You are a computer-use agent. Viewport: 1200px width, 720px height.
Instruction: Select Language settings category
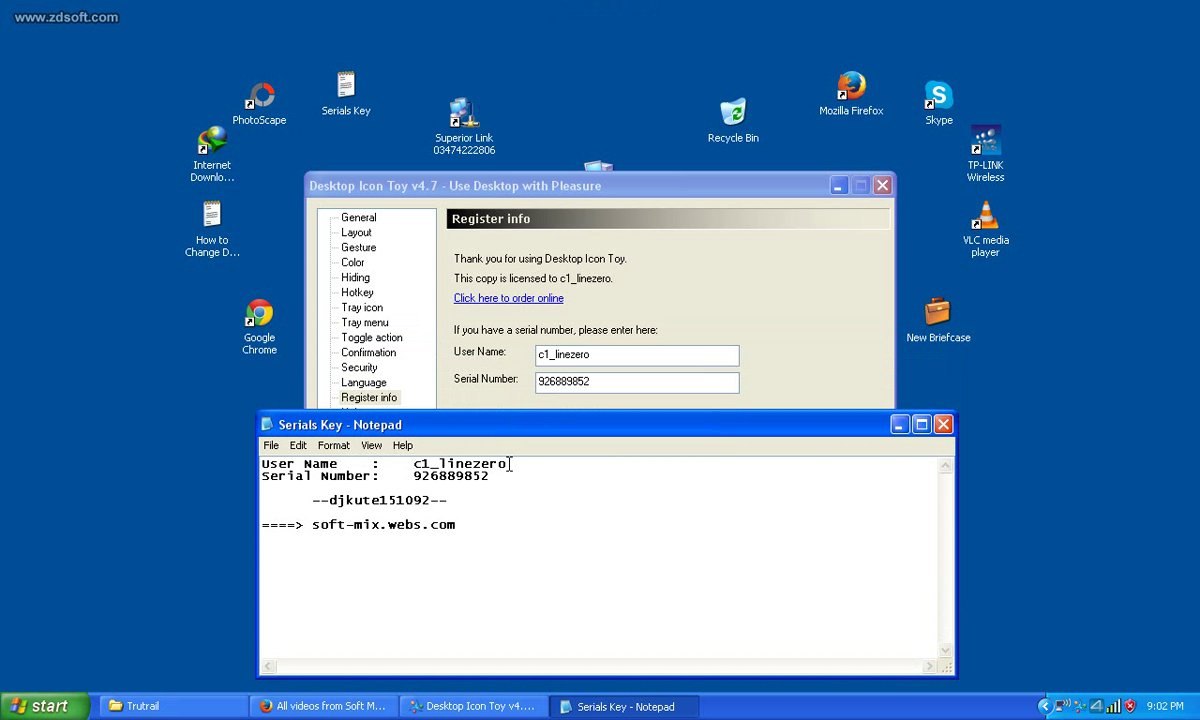pos(363,382)
